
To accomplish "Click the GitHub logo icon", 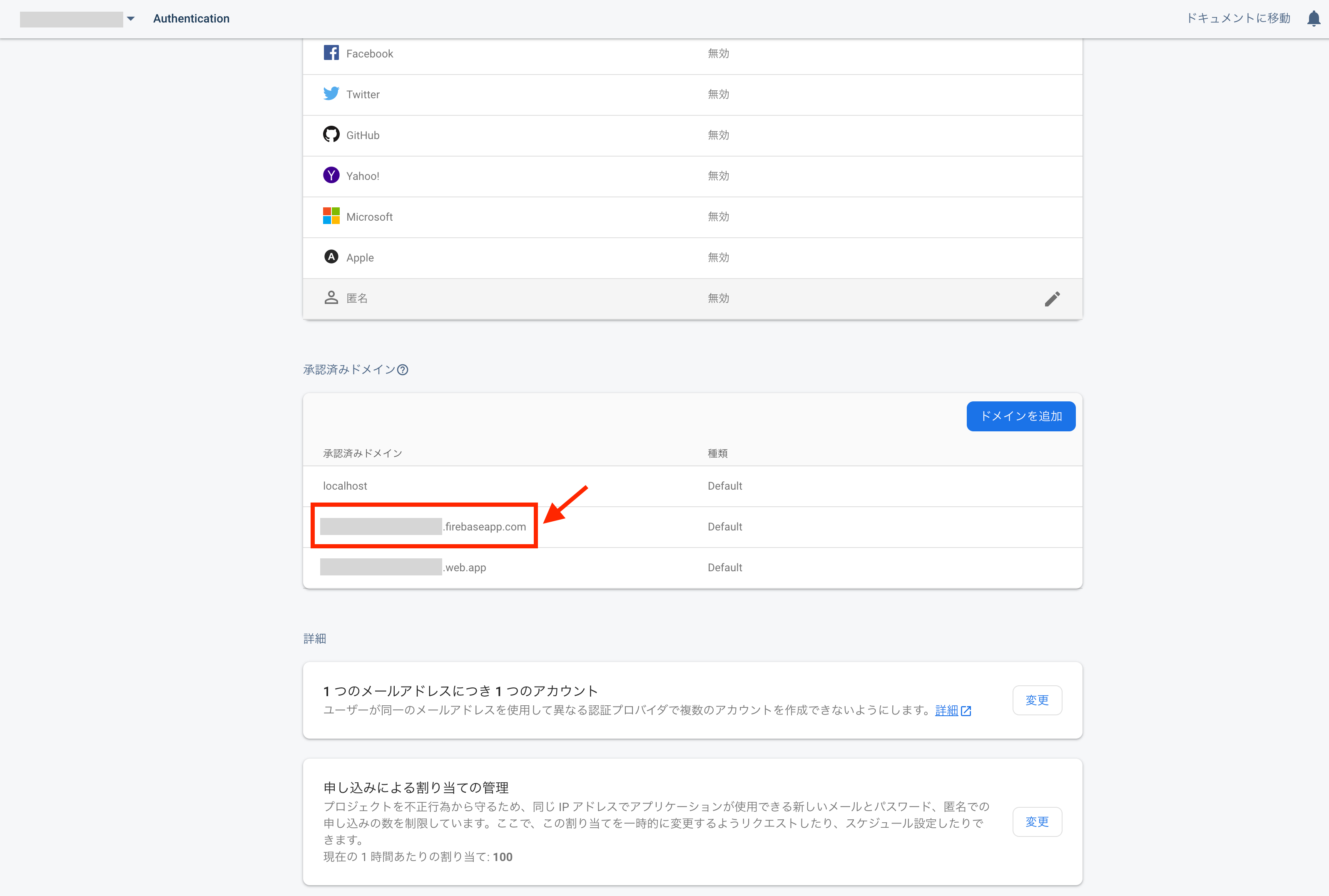I will pyautogui.click(x=331, y=135).
